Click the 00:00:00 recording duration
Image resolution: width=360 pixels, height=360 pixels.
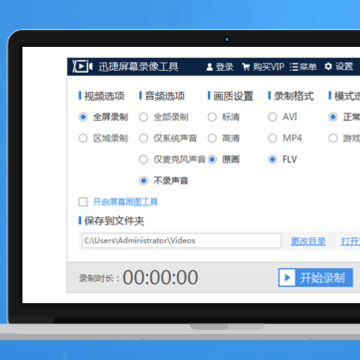tap(160, 277)
